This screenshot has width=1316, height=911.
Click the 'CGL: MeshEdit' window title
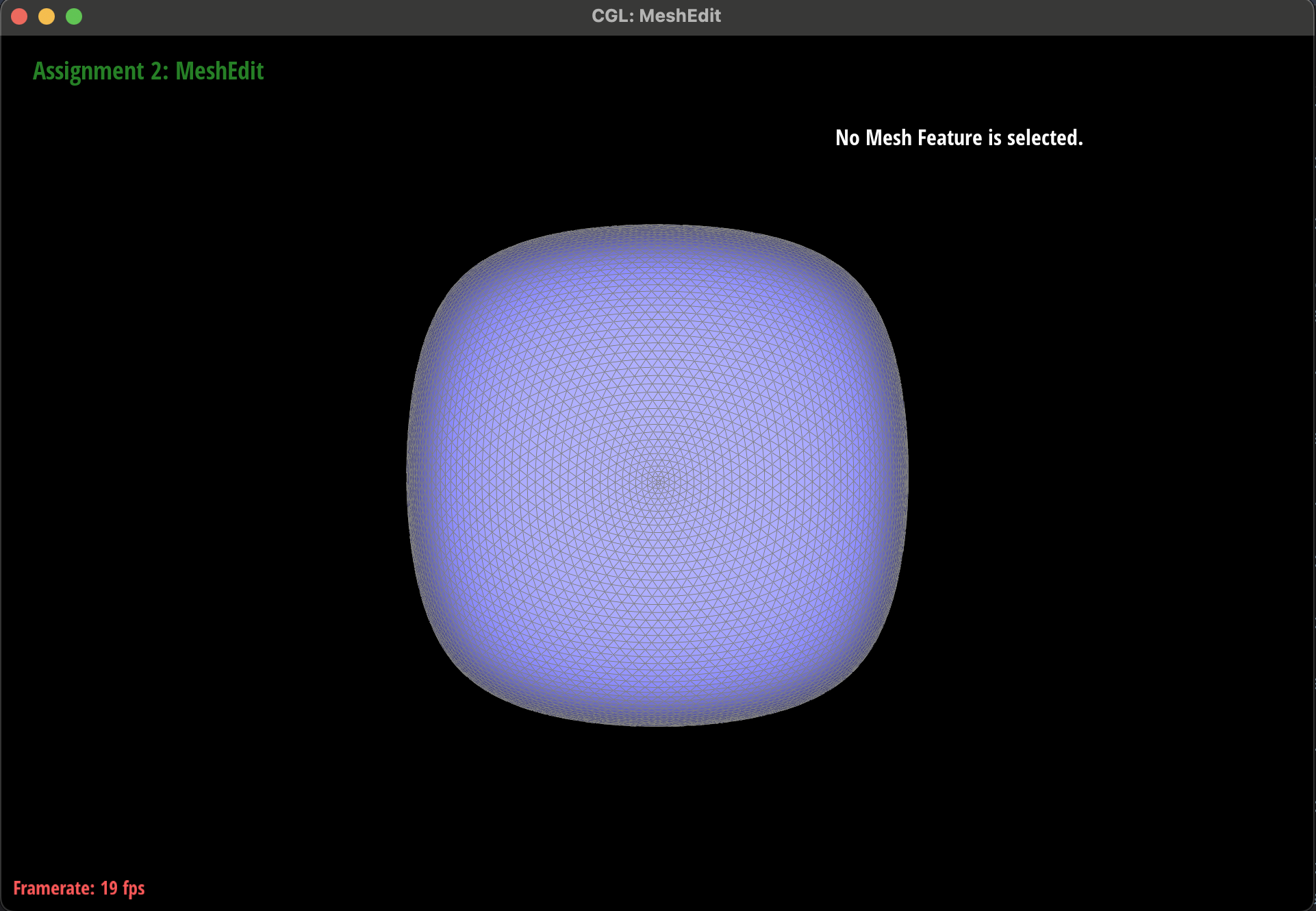[x=656, y=16]
